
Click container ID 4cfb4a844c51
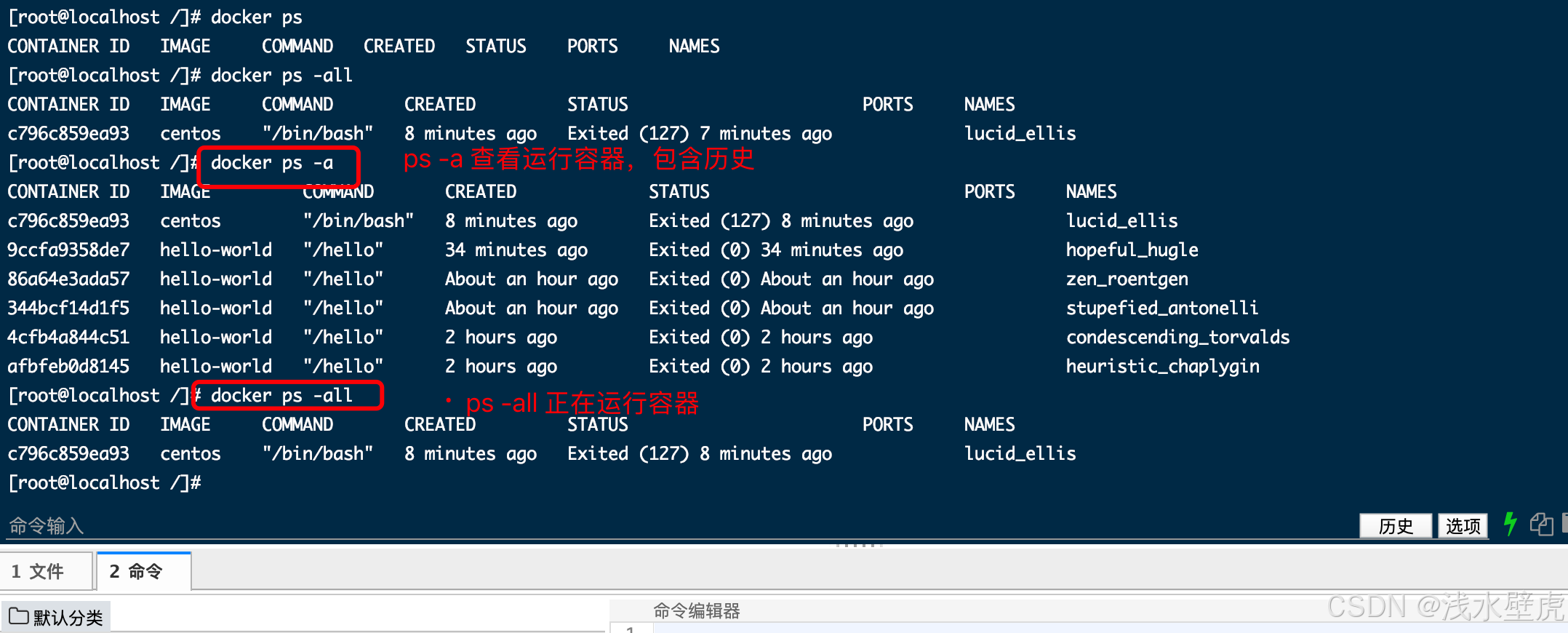68,337
